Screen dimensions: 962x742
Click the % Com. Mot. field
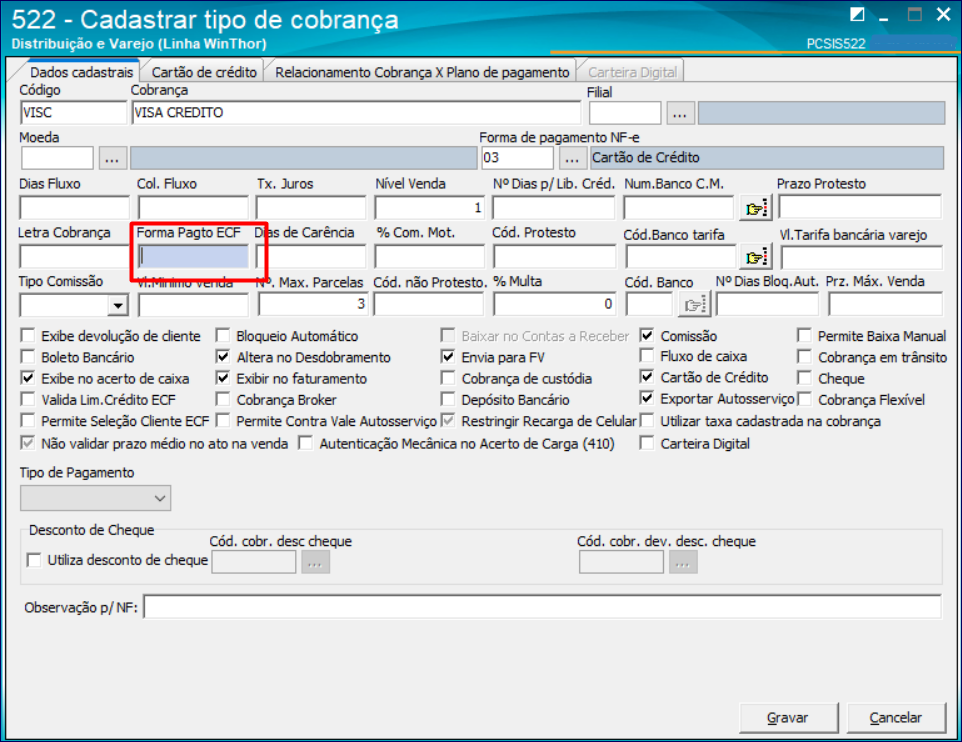(429, 257)
